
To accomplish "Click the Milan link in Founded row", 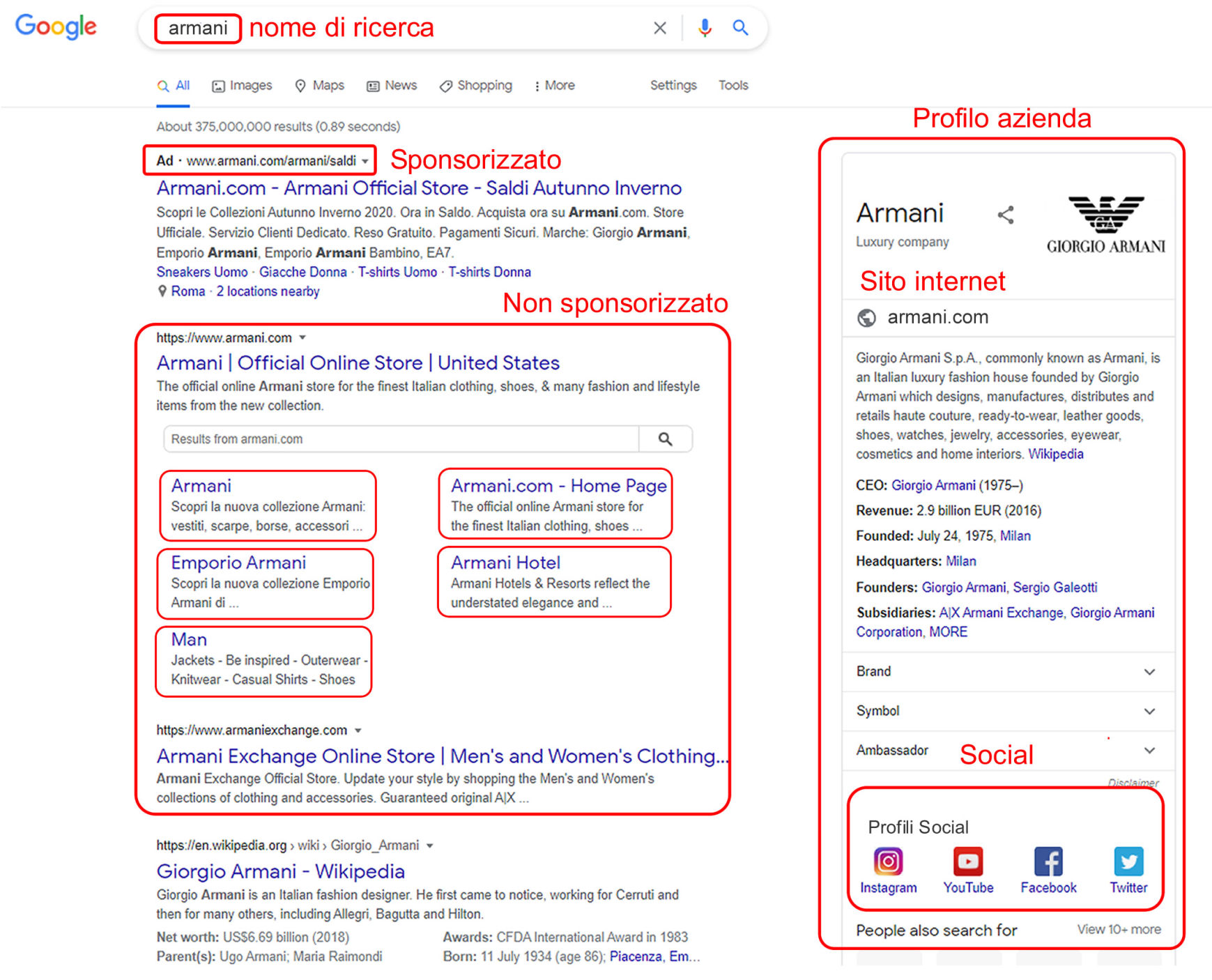I will tap(1015, 536).
